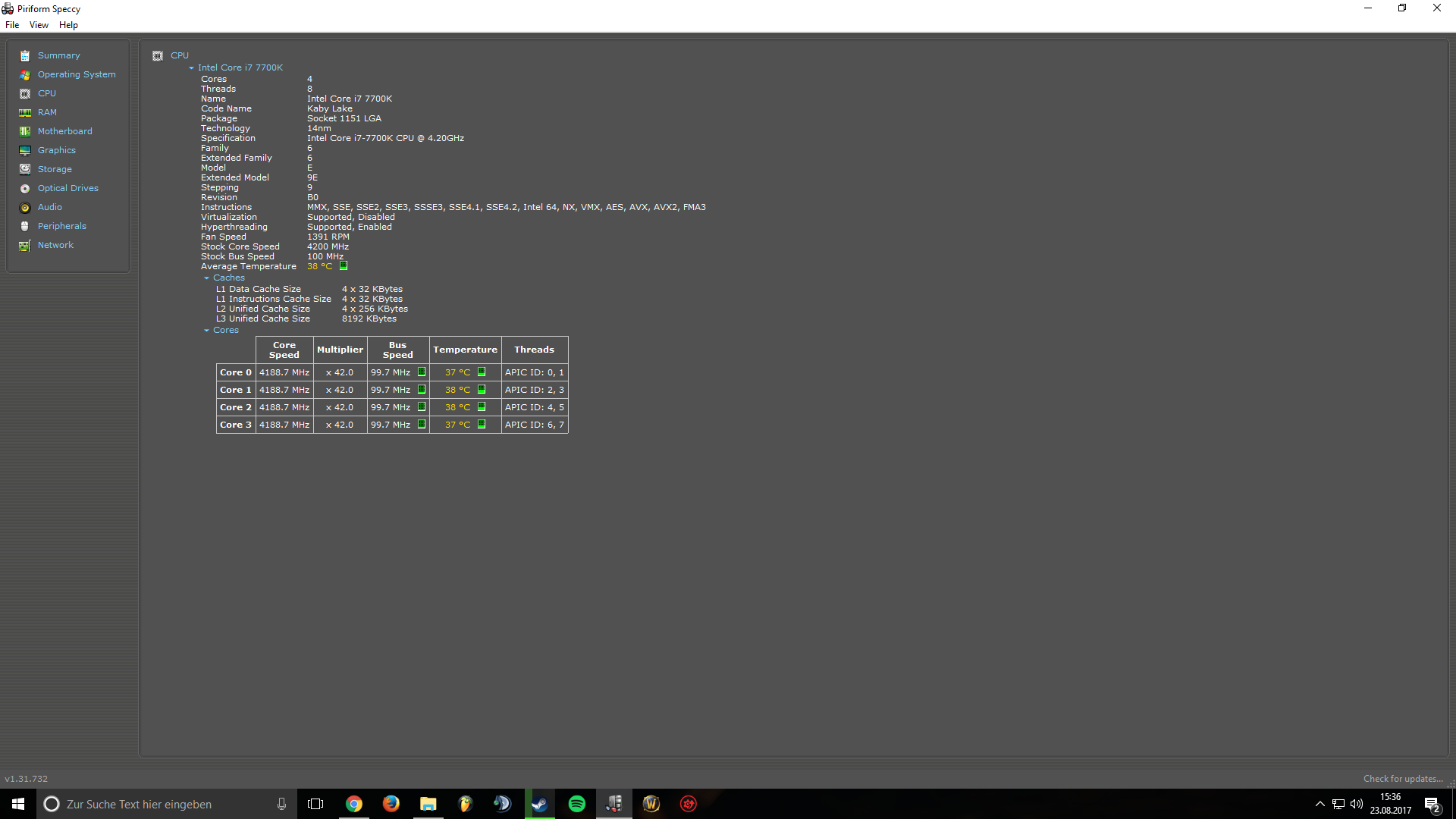
Task: Go to the RAM section
Action: click(x=47, y=112)
